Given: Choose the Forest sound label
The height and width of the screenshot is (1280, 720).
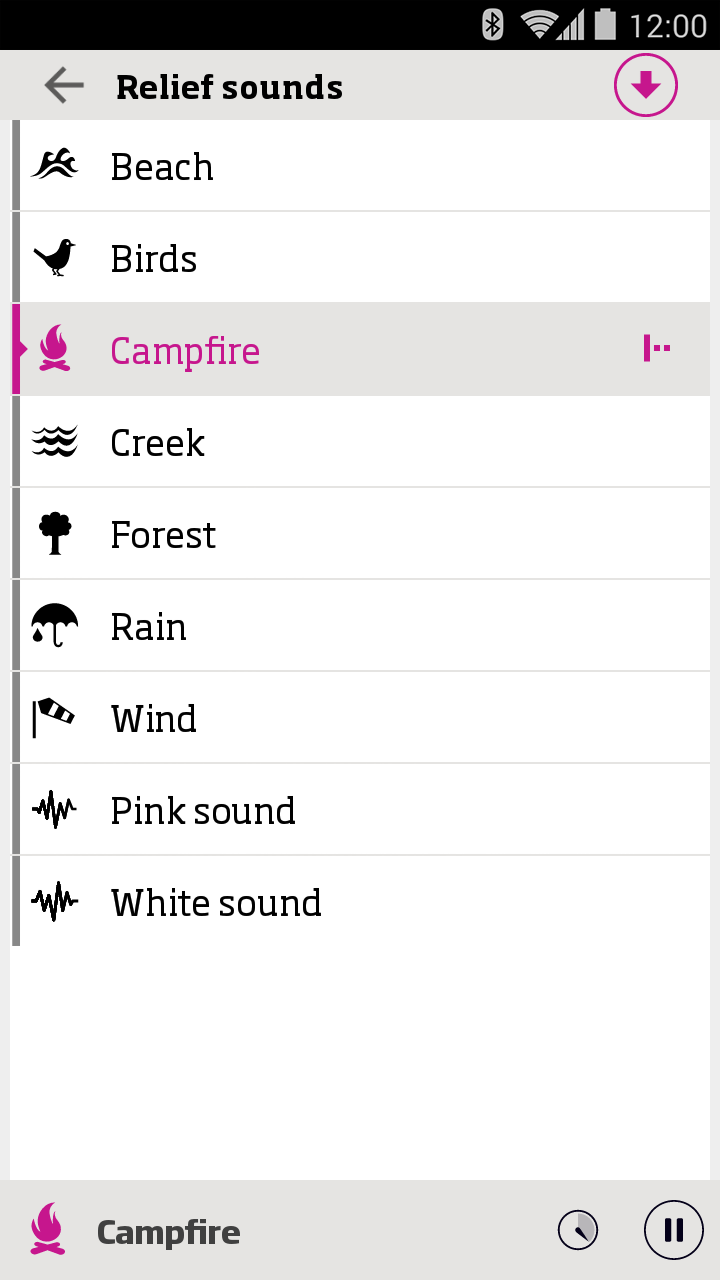Looking at the screenshot, I should pos(163,535).
